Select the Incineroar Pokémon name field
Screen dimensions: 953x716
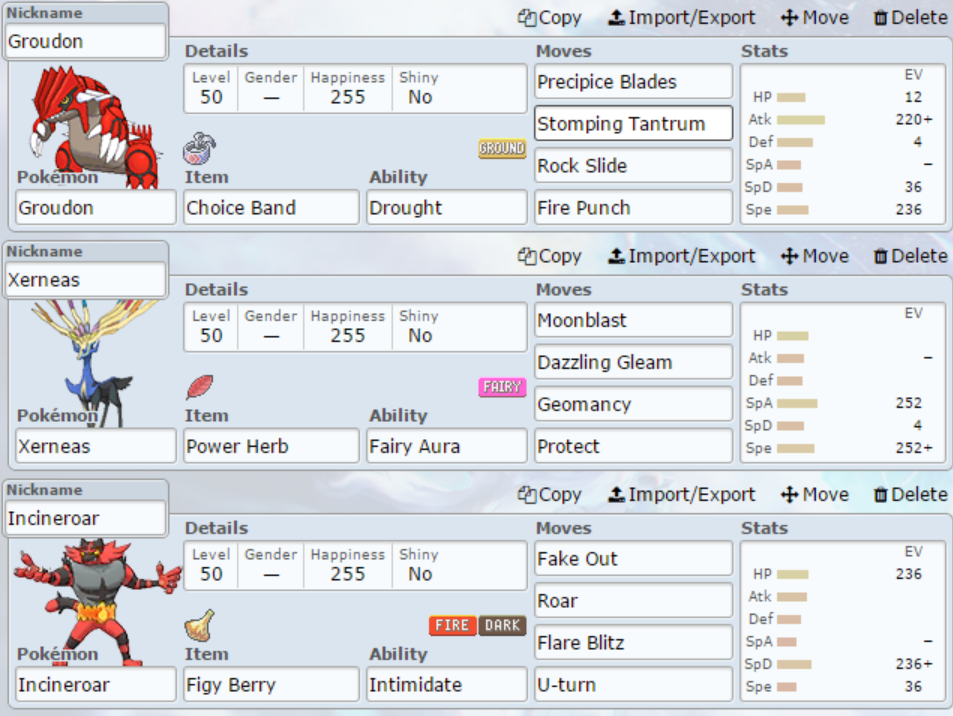pos(96,684)
